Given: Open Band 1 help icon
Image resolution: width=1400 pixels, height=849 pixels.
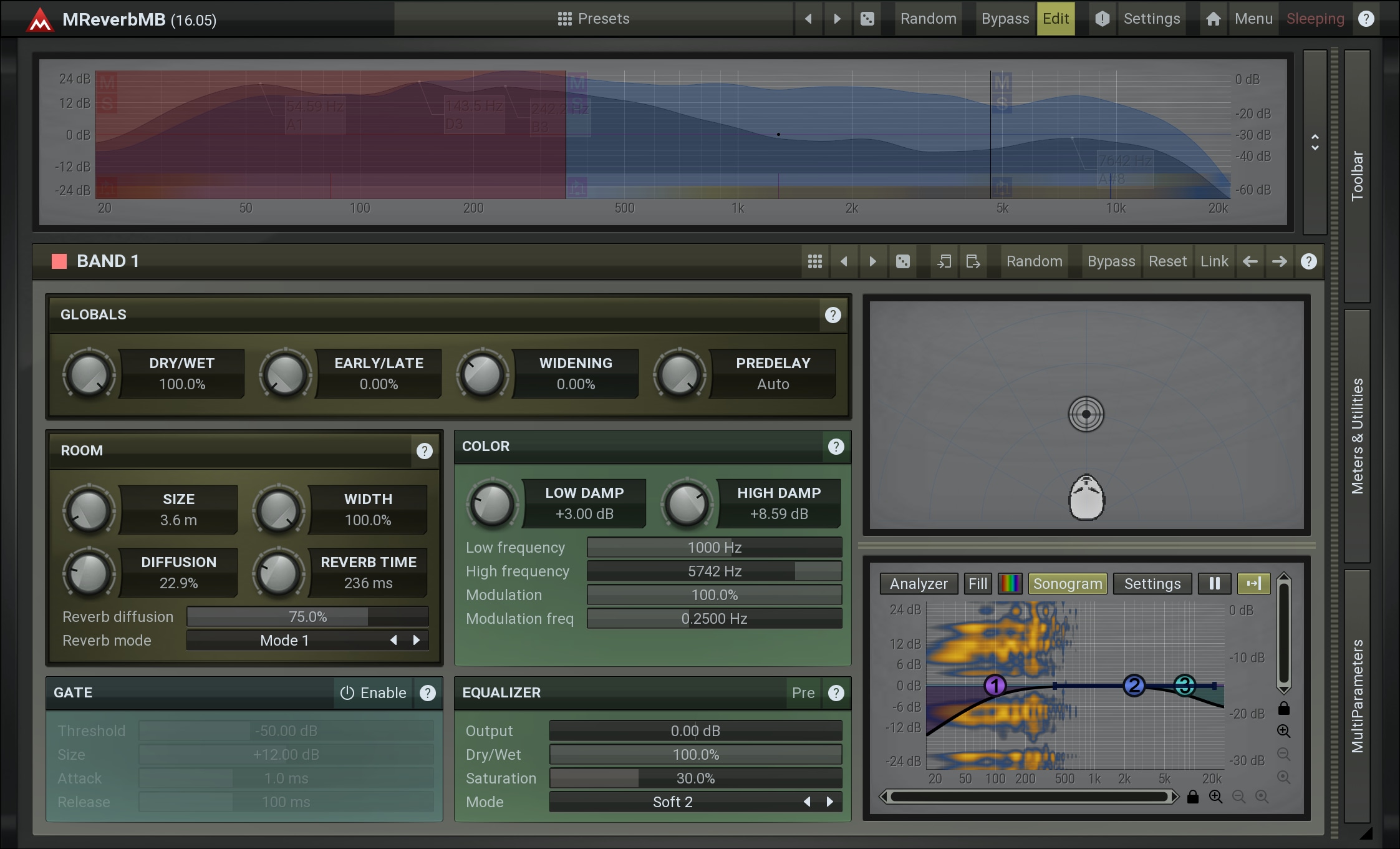Looking at the screenshot, I should 1308,261.
